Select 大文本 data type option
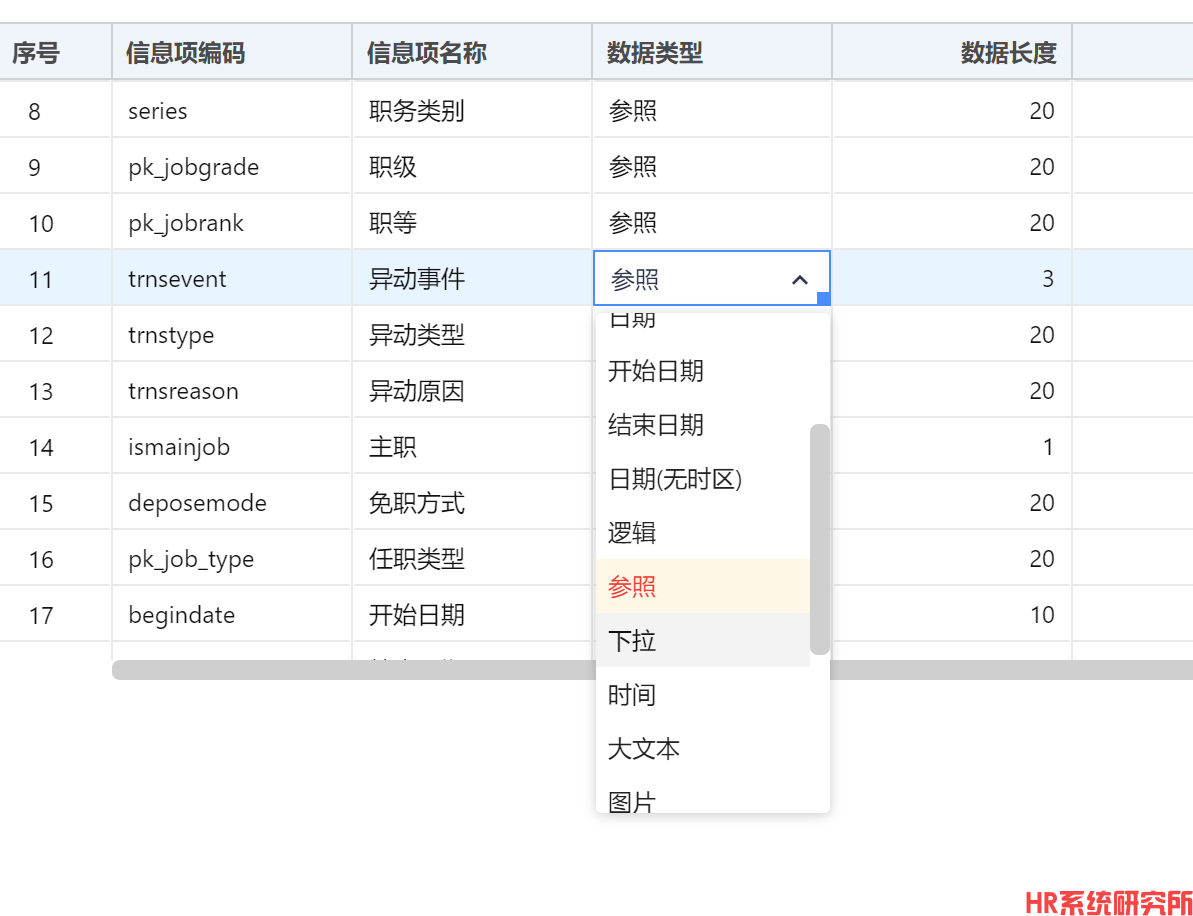1193x916 pixels. click(644, 748)
